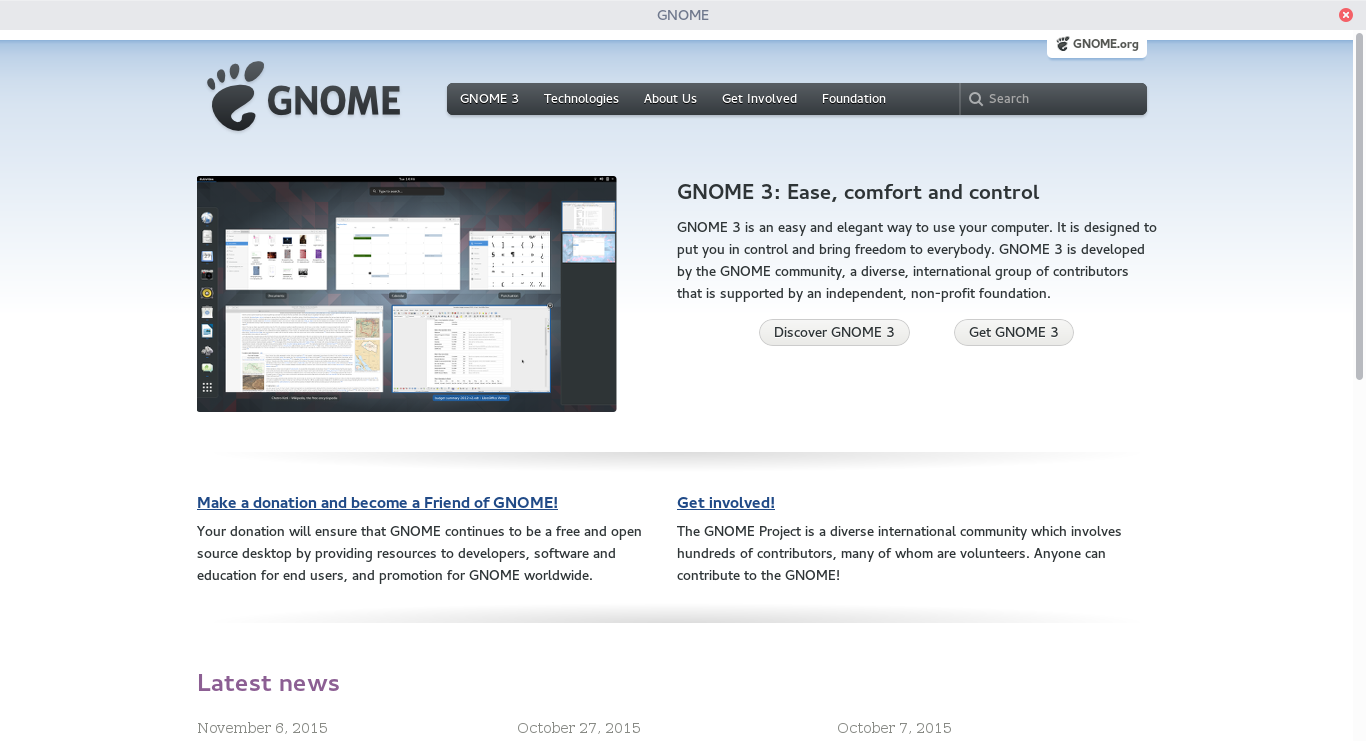
Task: Focus the Search input field
Action: [1054, 99]
